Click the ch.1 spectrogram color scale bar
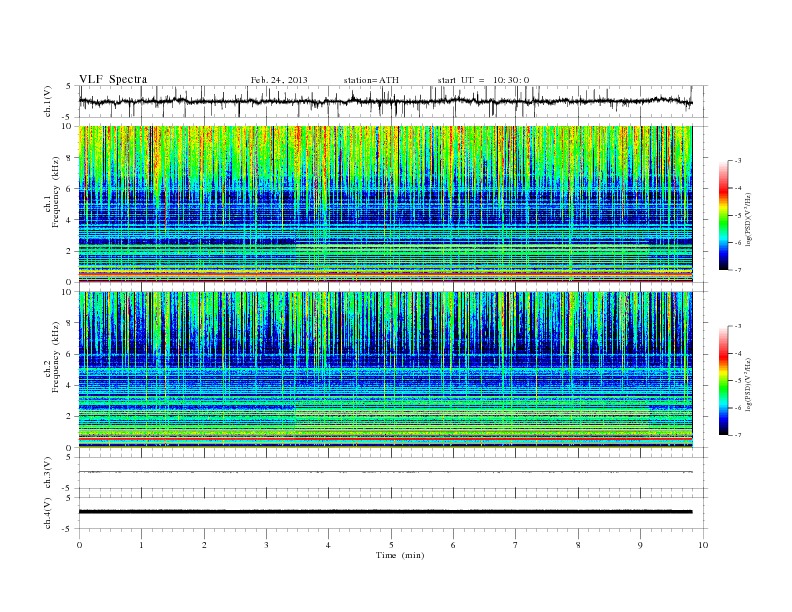792x612 pixels. (x=723, y=215)
